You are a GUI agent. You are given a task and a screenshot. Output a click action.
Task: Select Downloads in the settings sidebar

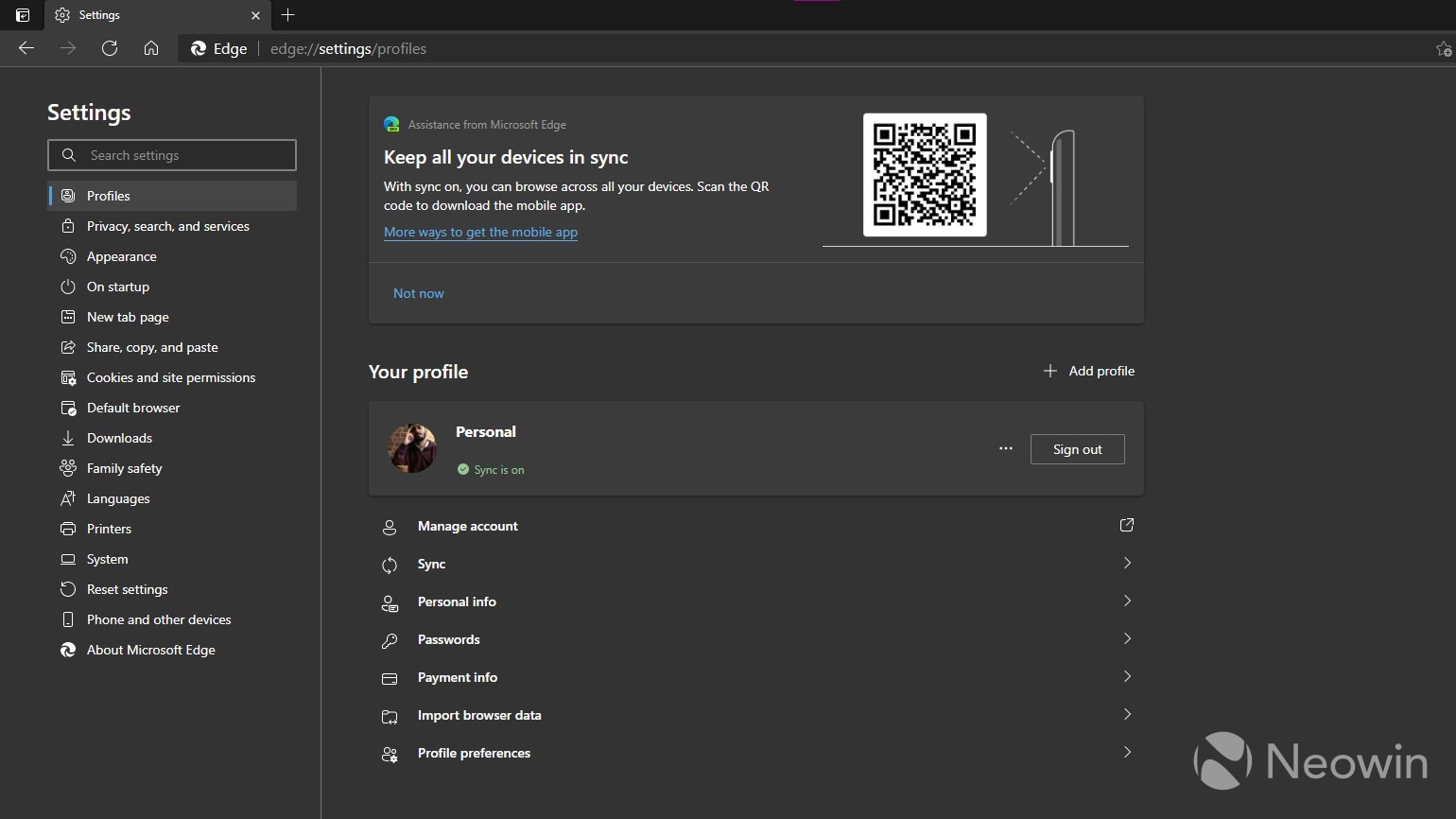click(119, 438)
